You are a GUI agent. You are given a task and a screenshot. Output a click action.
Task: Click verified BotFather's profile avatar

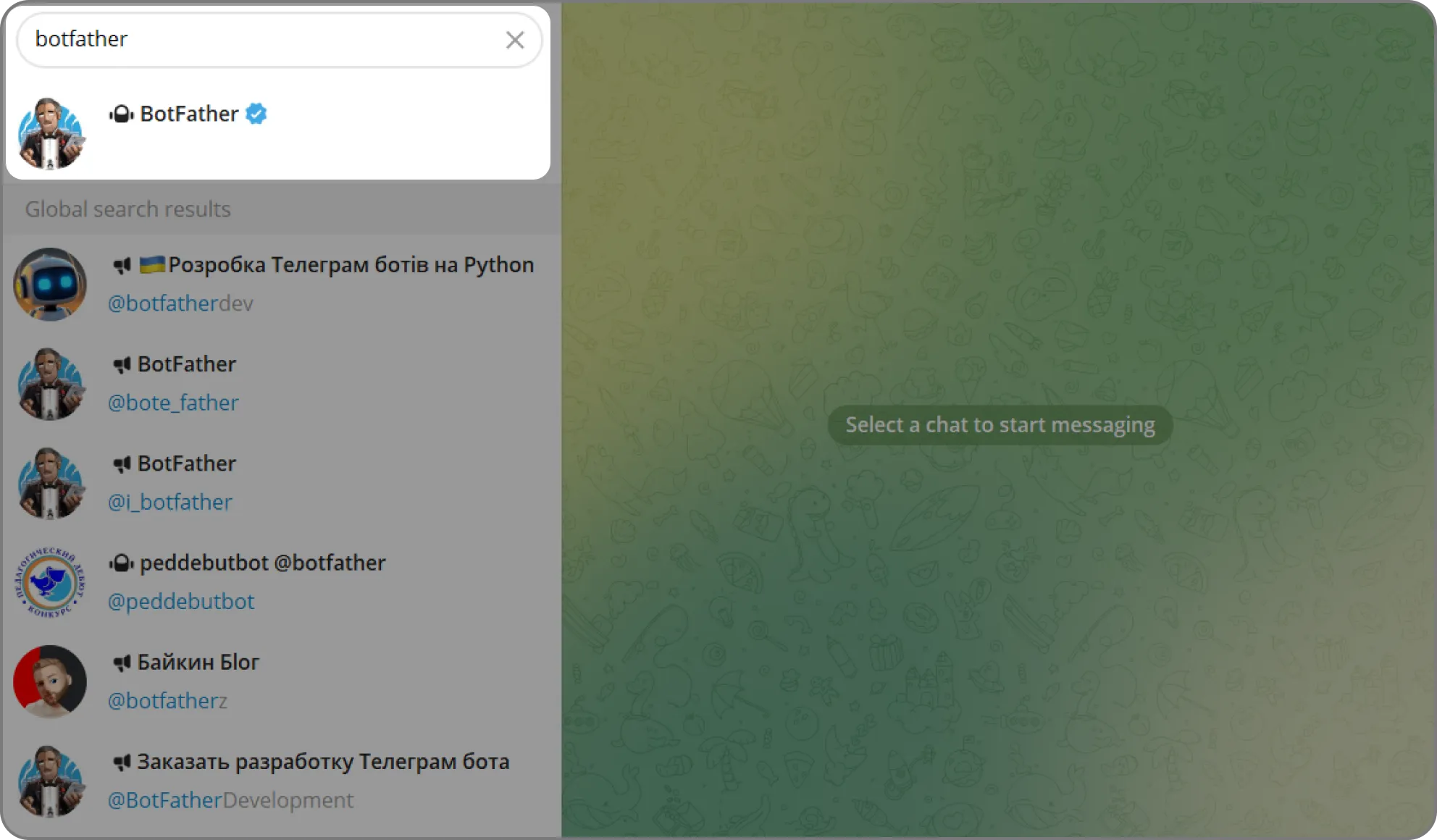[50, 134]
